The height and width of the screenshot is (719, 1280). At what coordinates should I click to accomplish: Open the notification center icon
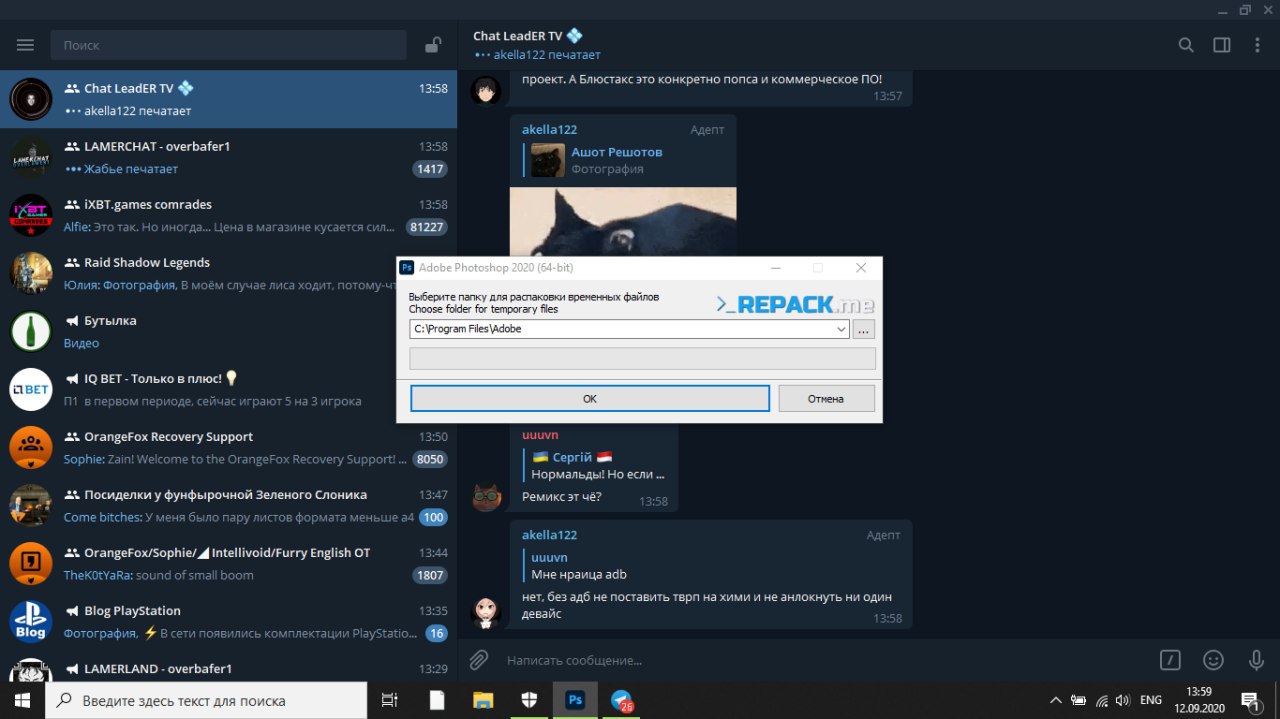[x=1249, y=700]
